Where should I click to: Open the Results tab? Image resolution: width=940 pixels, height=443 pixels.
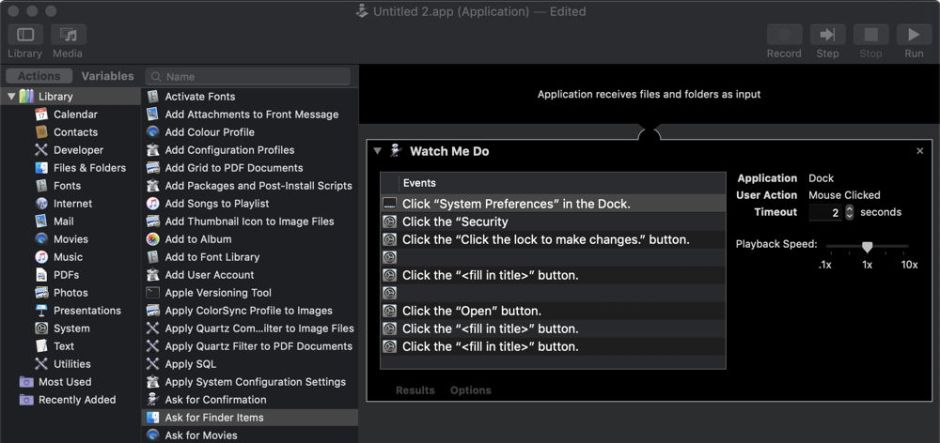tap(414, 391)
